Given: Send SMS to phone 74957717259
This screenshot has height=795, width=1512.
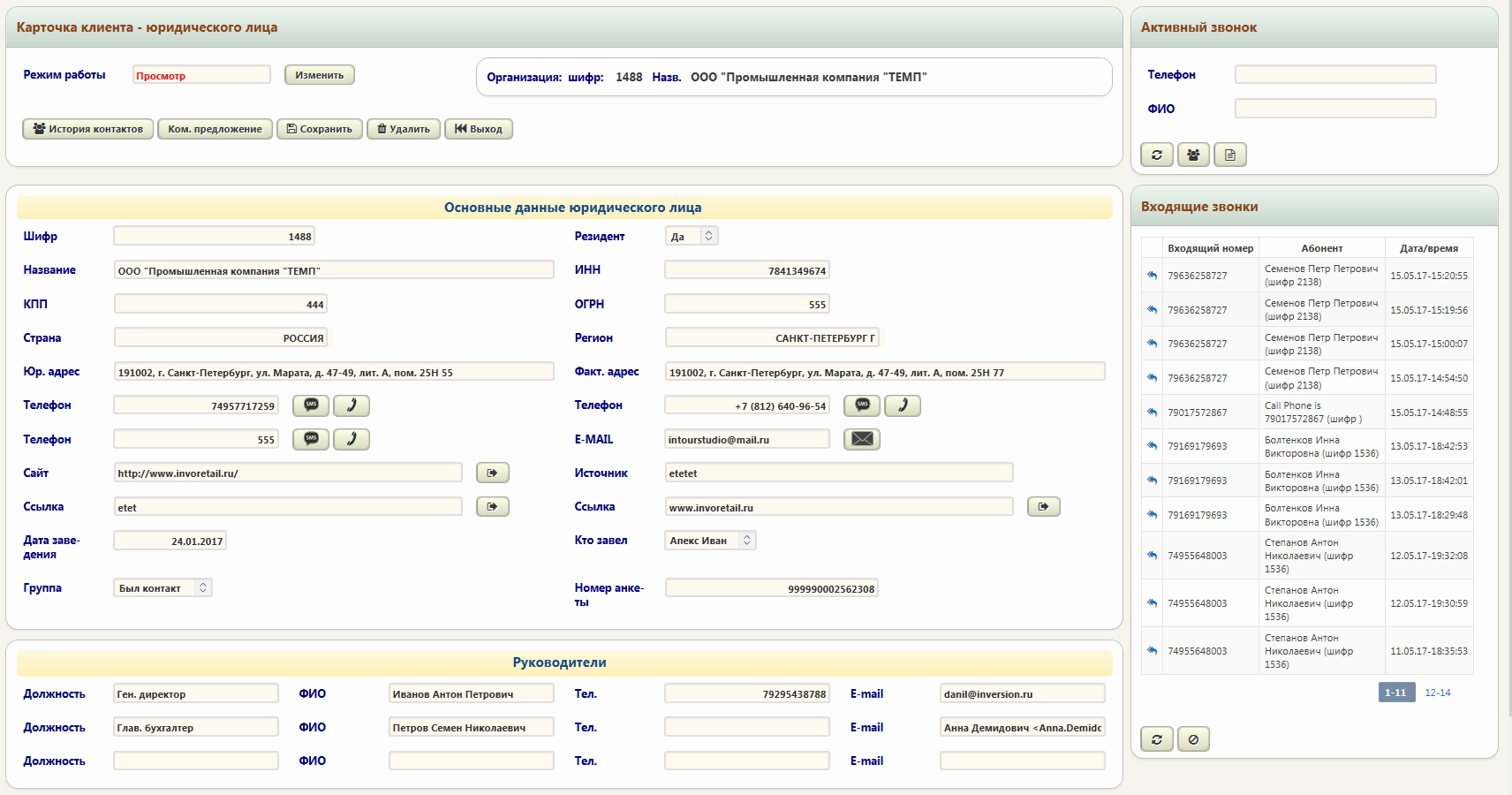Looking at the screenshot, I should click(x=311, y=405).
